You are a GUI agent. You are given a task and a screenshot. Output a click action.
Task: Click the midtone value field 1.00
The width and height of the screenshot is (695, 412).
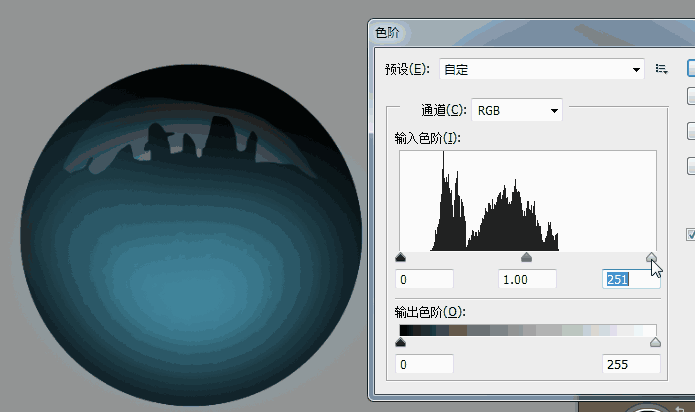click(x=527, y=280)
